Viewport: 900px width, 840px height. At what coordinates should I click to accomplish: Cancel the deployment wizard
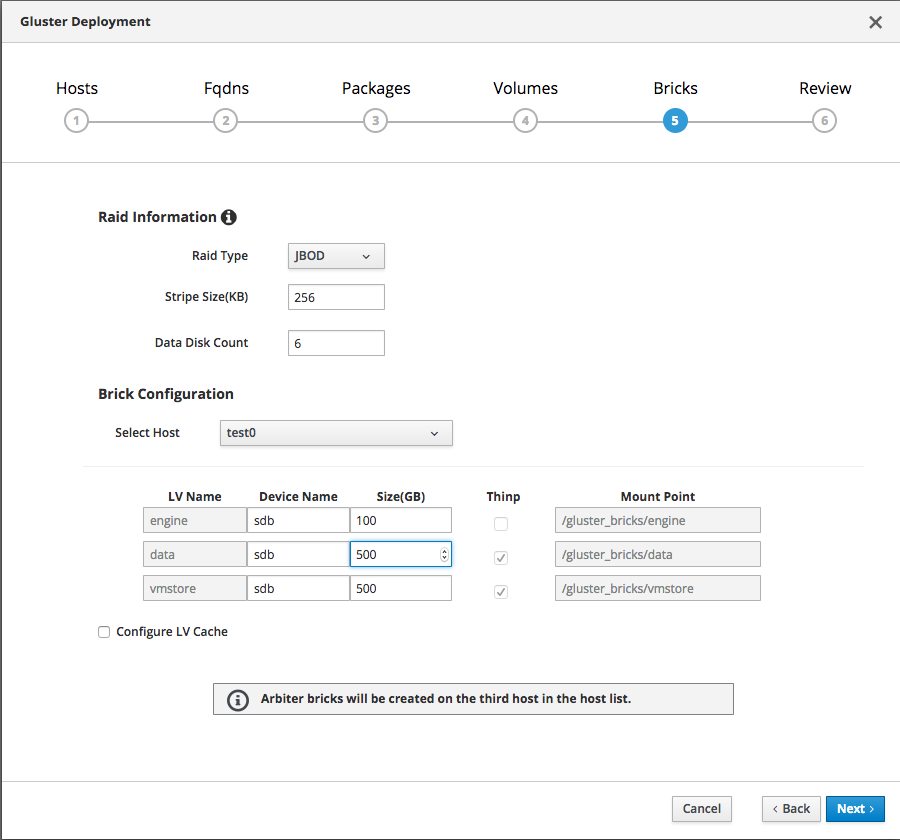(x=701, y=809)
